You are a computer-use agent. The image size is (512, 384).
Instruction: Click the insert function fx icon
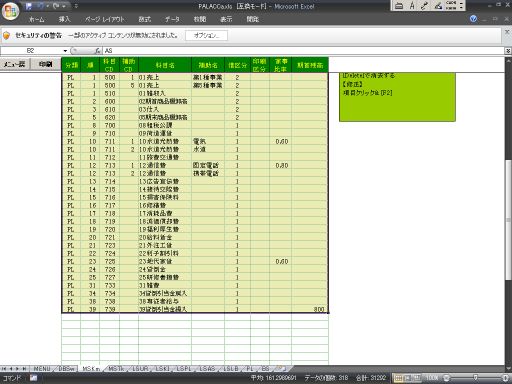(x=97, y=51)
